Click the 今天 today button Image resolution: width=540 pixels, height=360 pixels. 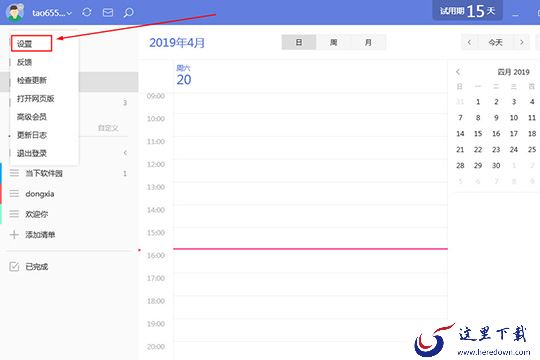[495, 42]
